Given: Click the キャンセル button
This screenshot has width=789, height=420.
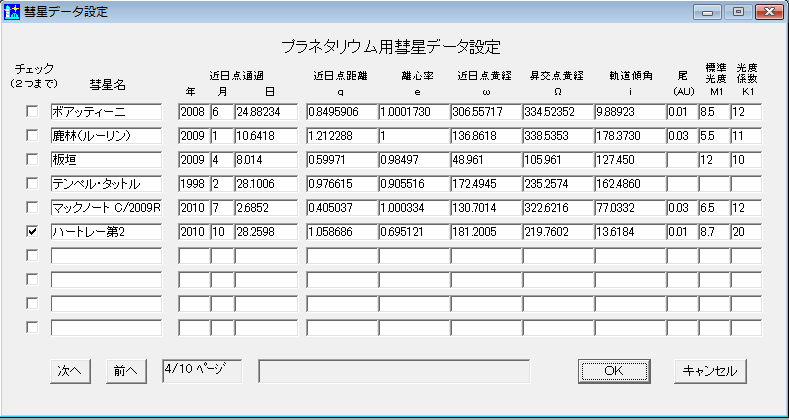Looking at the screenshot, I should (x=709, y=370).
